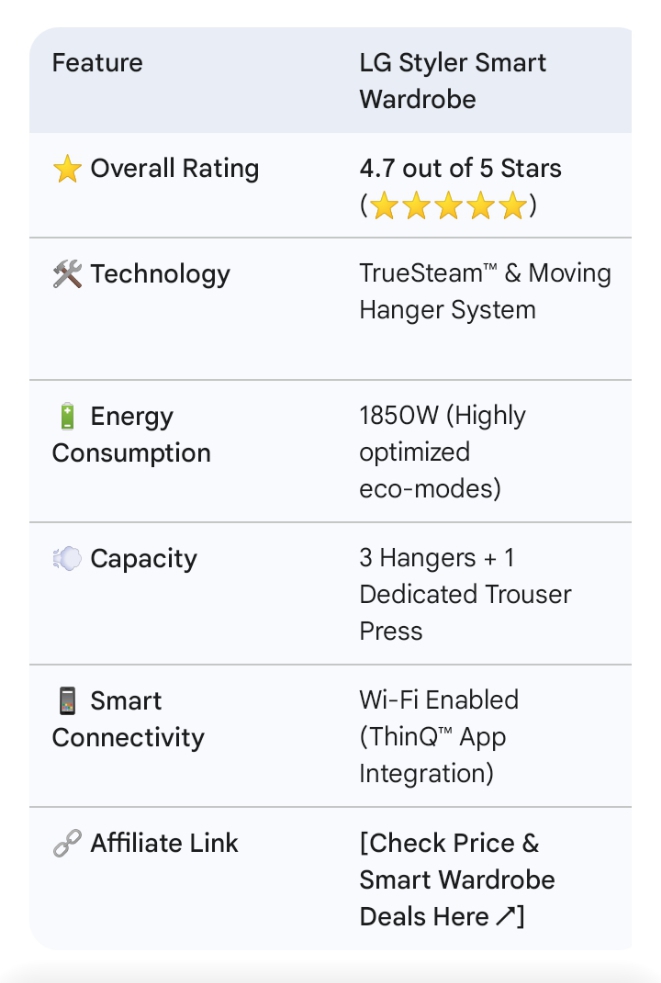Select the LG Styler Smart Wardrobe header
This screenshot has height=983, width=661.
pyautogui.click(x=453, y=81)
